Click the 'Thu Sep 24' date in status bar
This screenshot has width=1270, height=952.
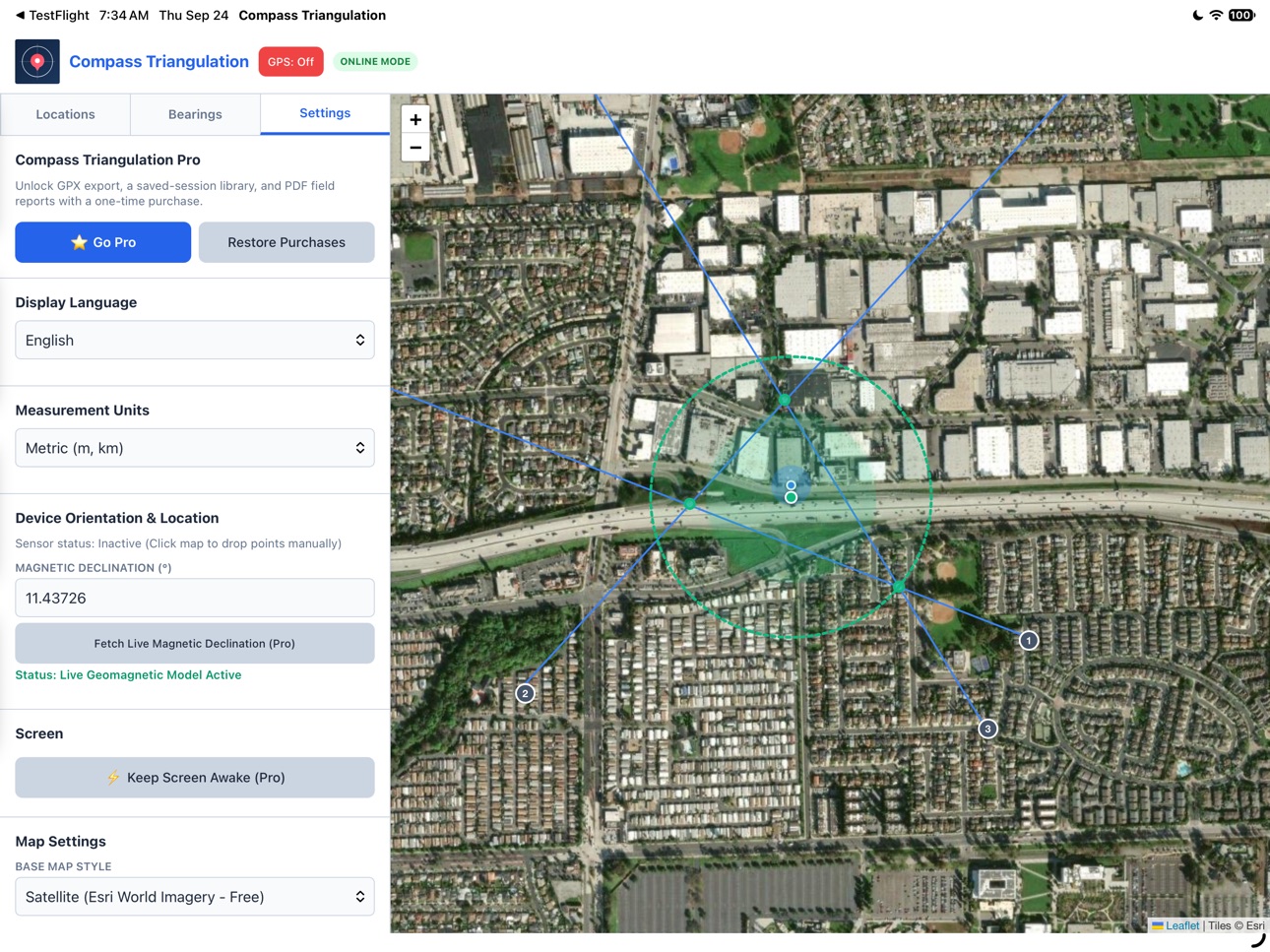tap(194, 15)
